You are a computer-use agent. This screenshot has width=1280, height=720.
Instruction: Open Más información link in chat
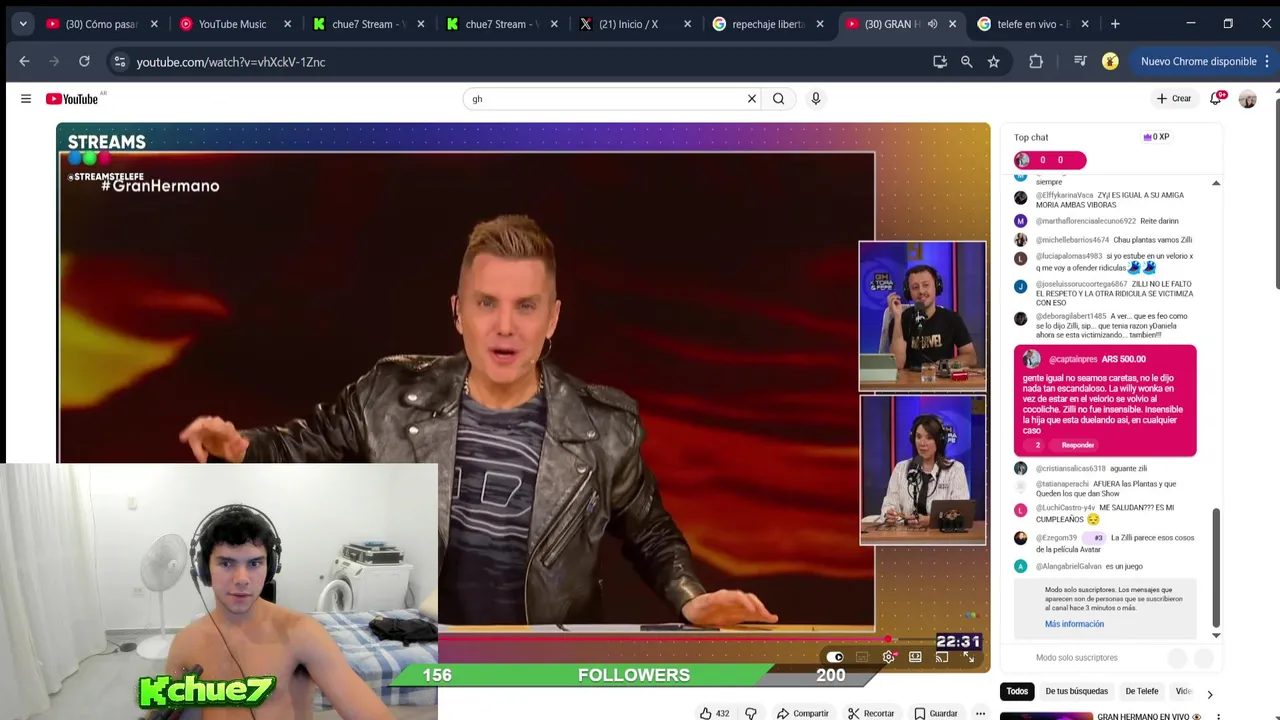[x=1074, y=624]
